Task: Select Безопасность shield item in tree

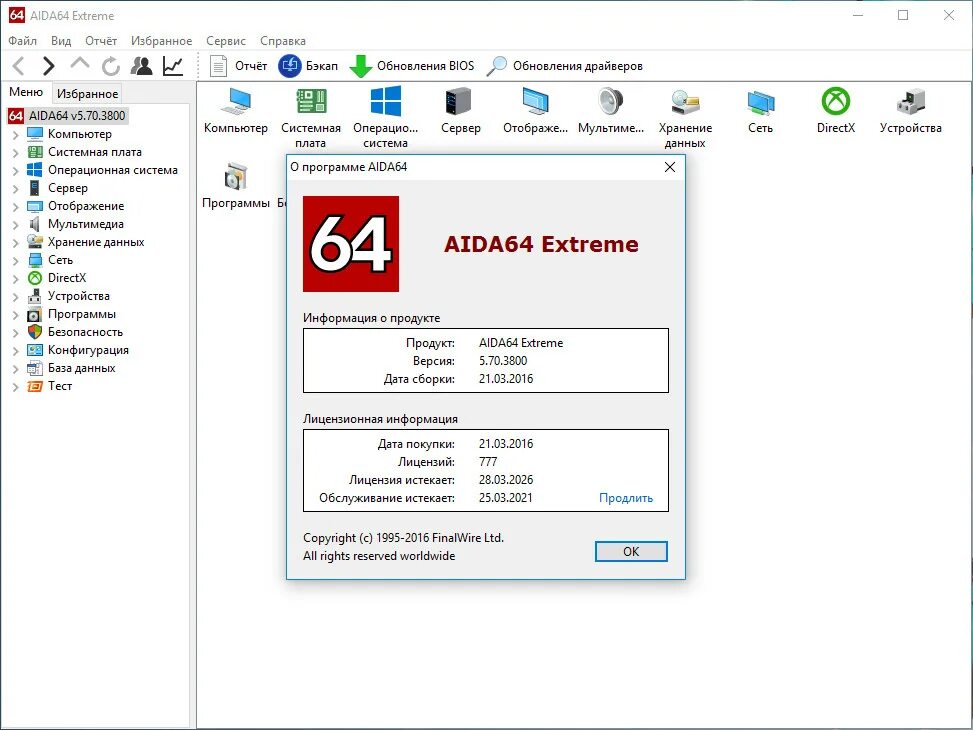Action: pos(75,331)
